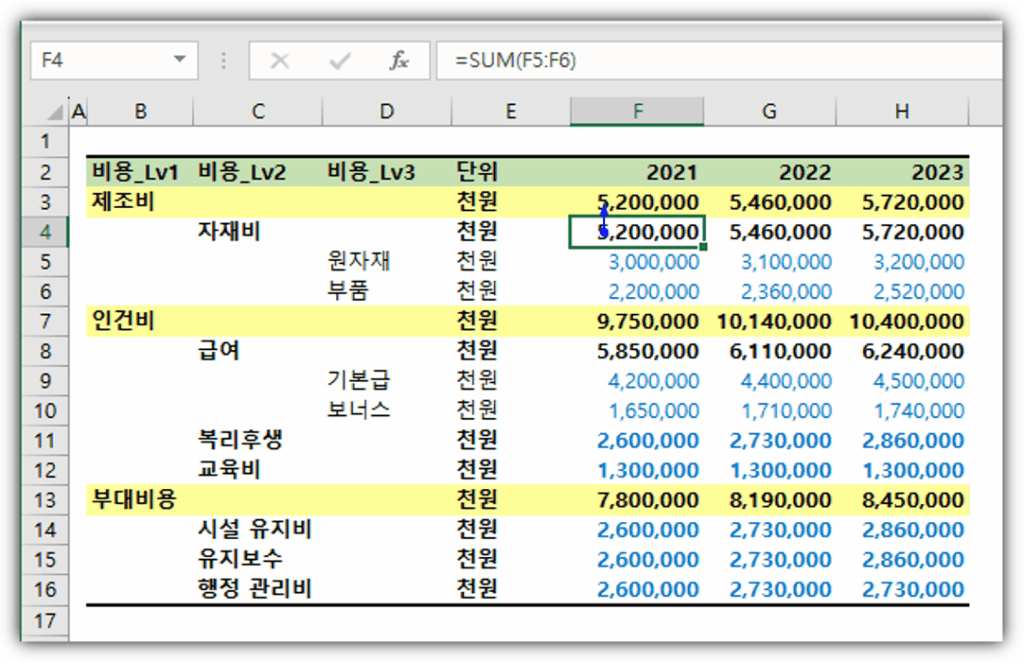Click the 8,450,000 value cell
Image resolution: width=1024 pixels, height=662 pixels.
point(902,500)
